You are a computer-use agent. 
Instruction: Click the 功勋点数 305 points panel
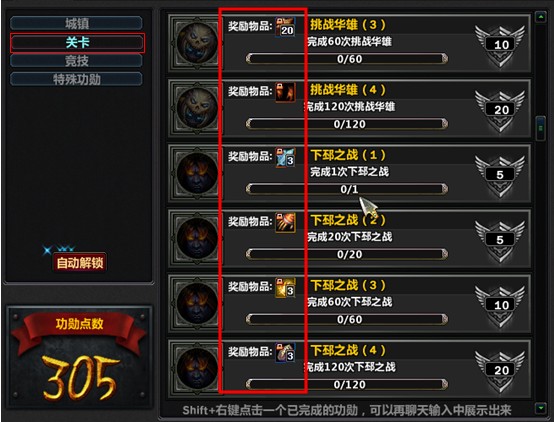pyautogui.click(x=79, y=358)
